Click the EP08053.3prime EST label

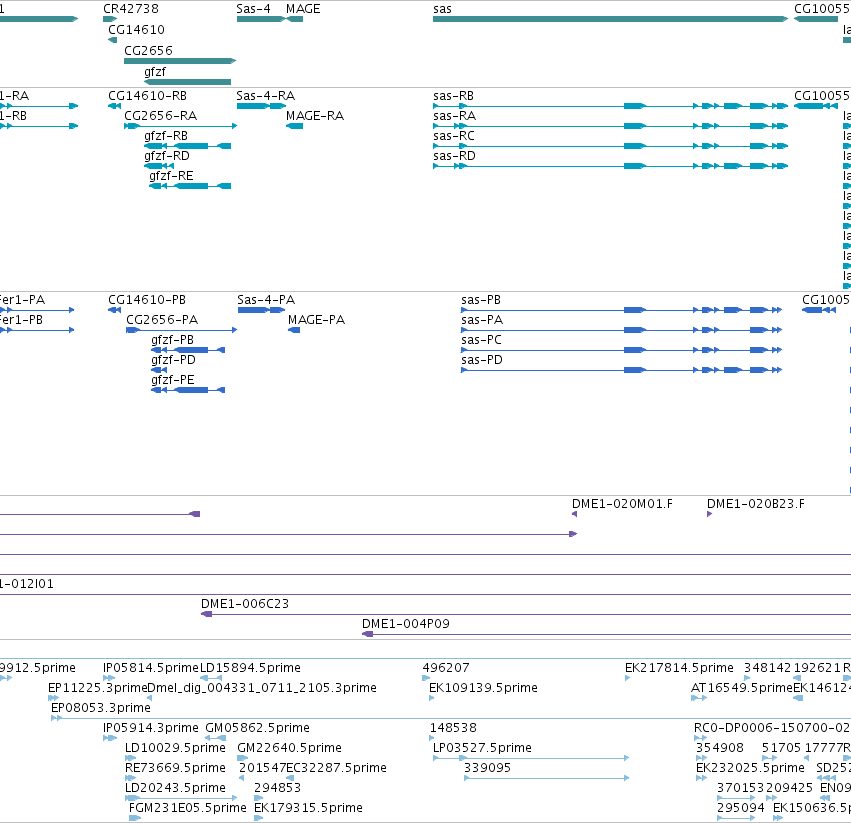[x=100, y=708]
